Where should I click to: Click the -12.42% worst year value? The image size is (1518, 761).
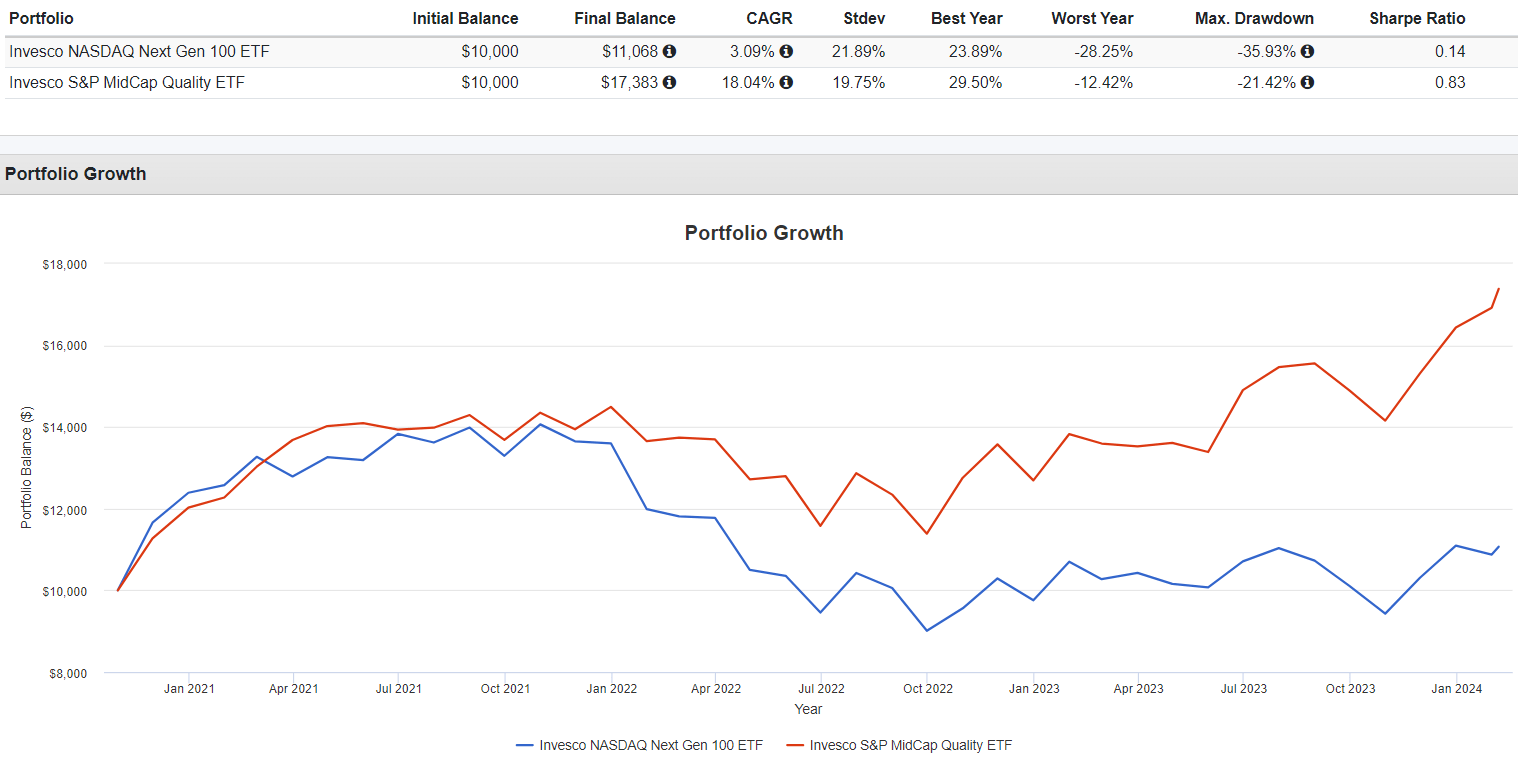(x=1104, y=83)
